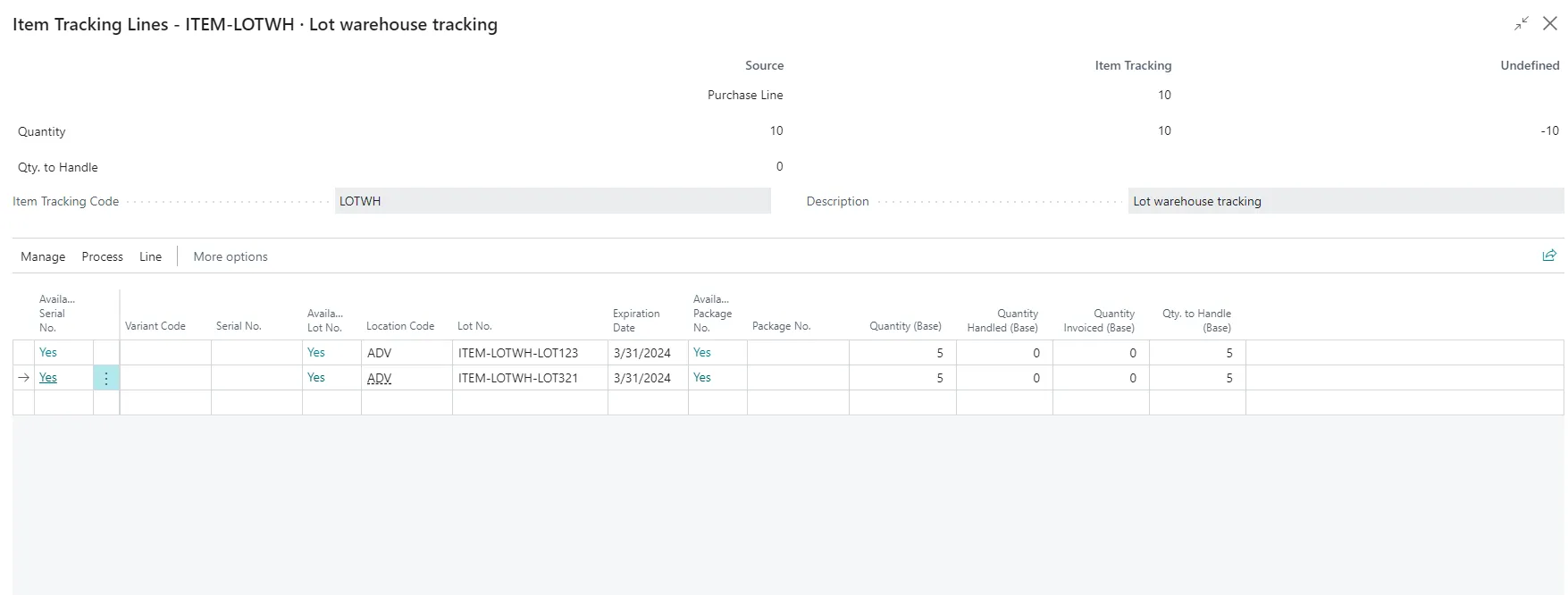This screenshot has width=1568, height=595.
Task: Collapse the dialog using the shrink arrows icon
Action: coord(1521,24)
